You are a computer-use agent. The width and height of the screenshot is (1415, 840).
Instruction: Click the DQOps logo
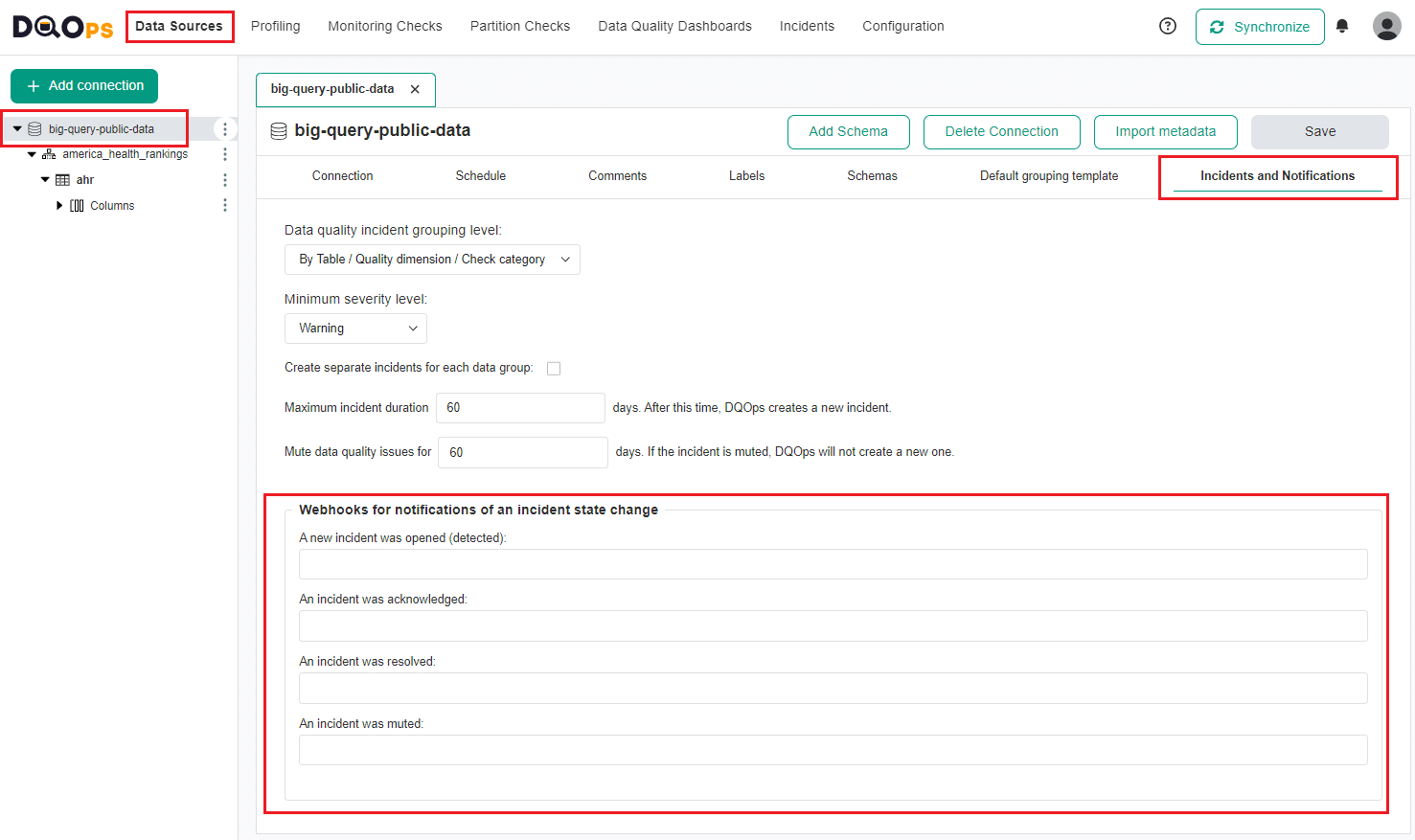click(x=60, y=26)
